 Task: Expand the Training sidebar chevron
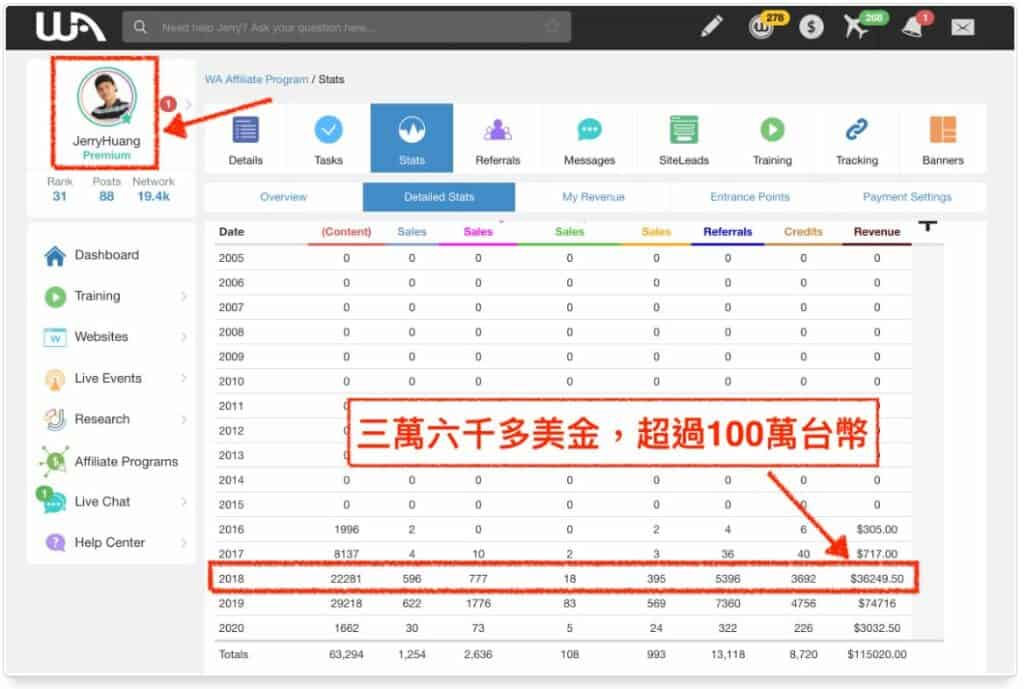[184, 296]
